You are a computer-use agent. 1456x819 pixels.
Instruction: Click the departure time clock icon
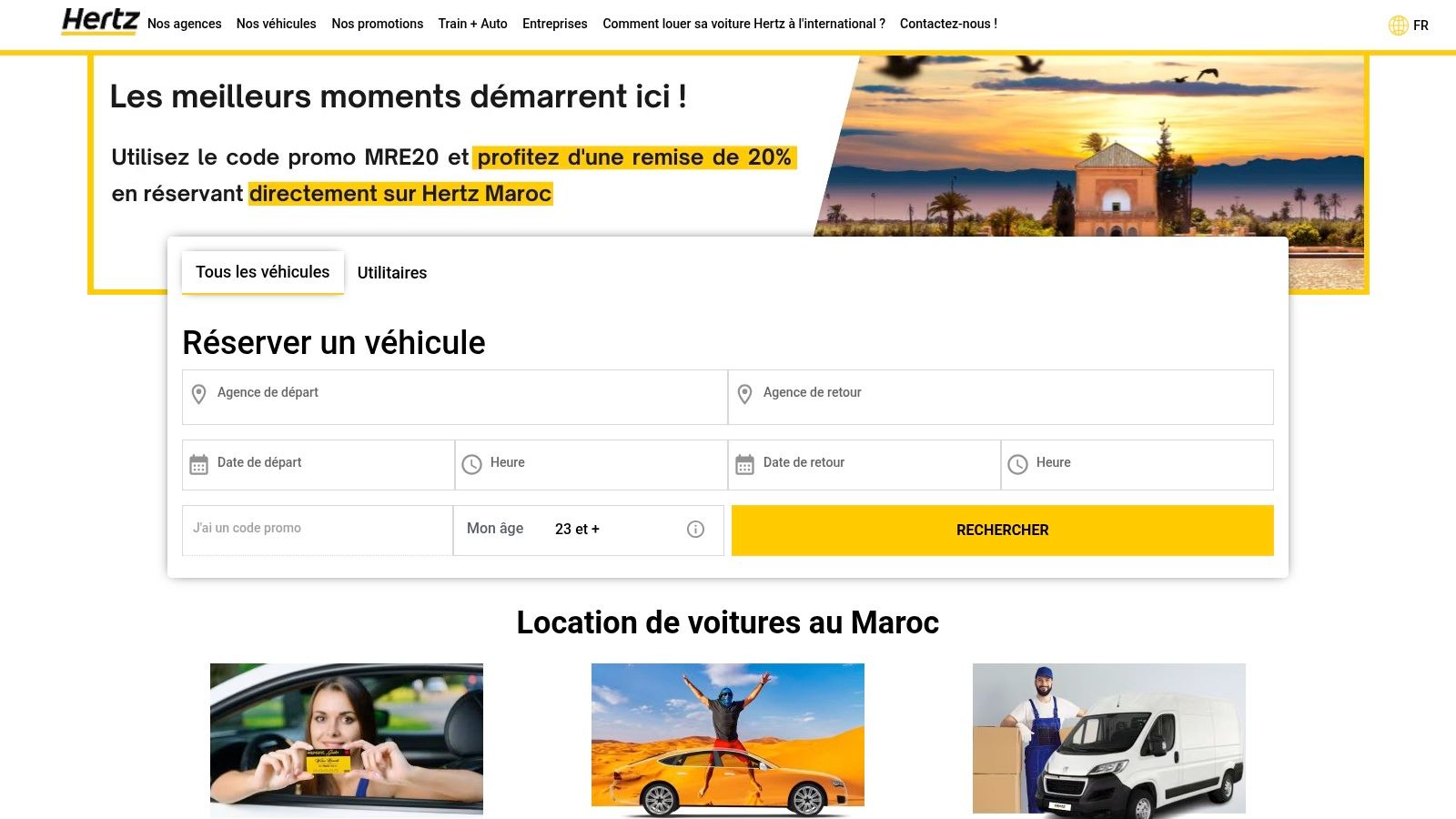coord(471,464)
